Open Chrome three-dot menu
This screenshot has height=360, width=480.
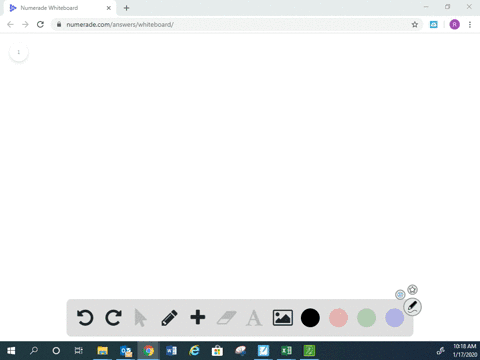pos(470,24)
